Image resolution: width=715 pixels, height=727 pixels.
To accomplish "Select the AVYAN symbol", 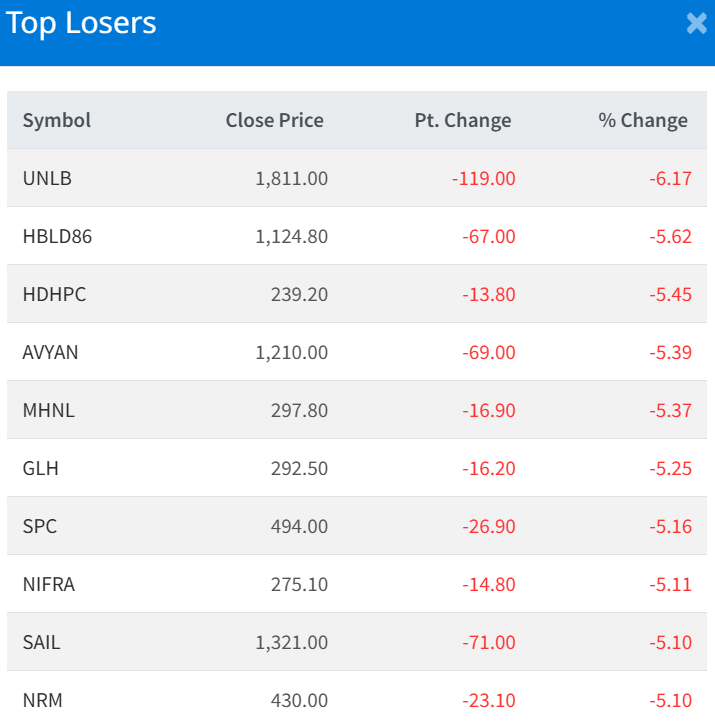I will point(50,353).
